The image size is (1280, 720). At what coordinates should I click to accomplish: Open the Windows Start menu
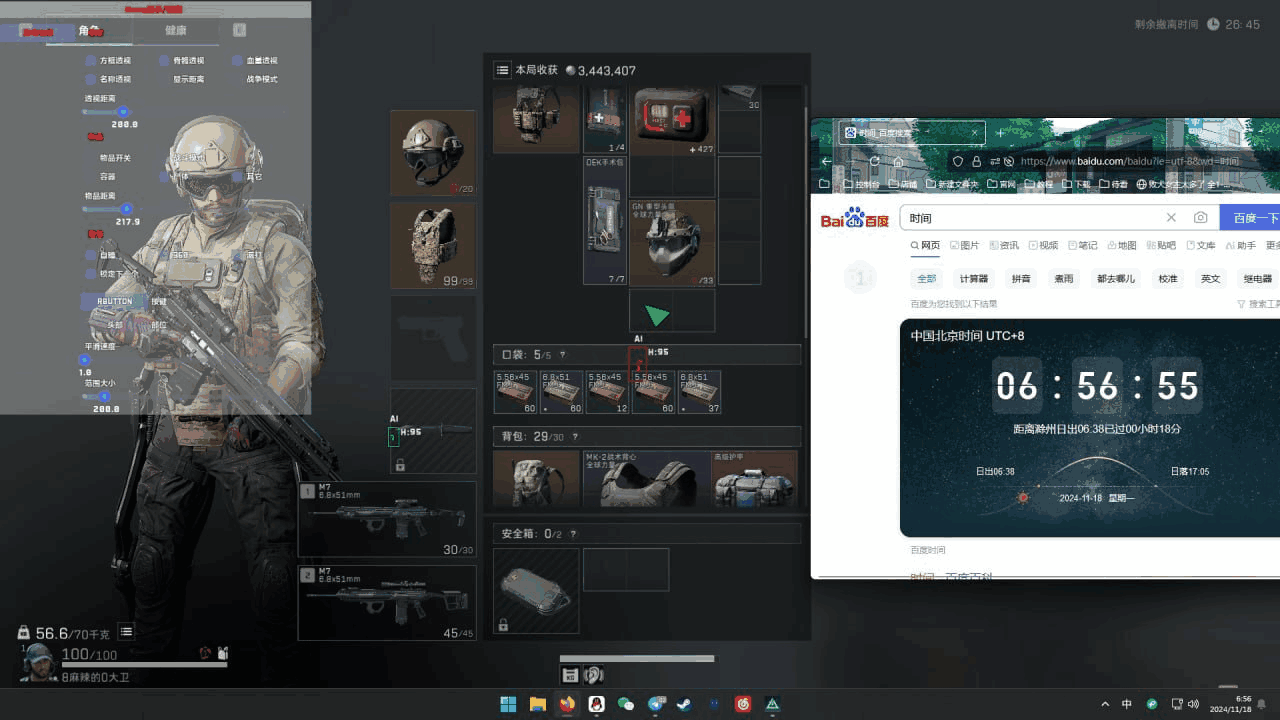[x=508, y=704]
